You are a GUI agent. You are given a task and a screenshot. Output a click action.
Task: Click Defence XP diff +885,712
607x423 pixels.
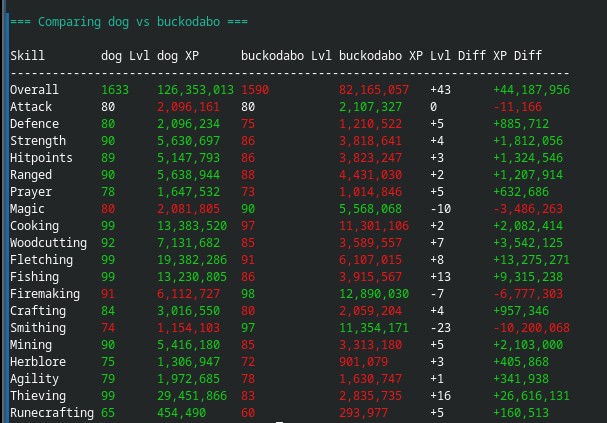pos(521,124)
